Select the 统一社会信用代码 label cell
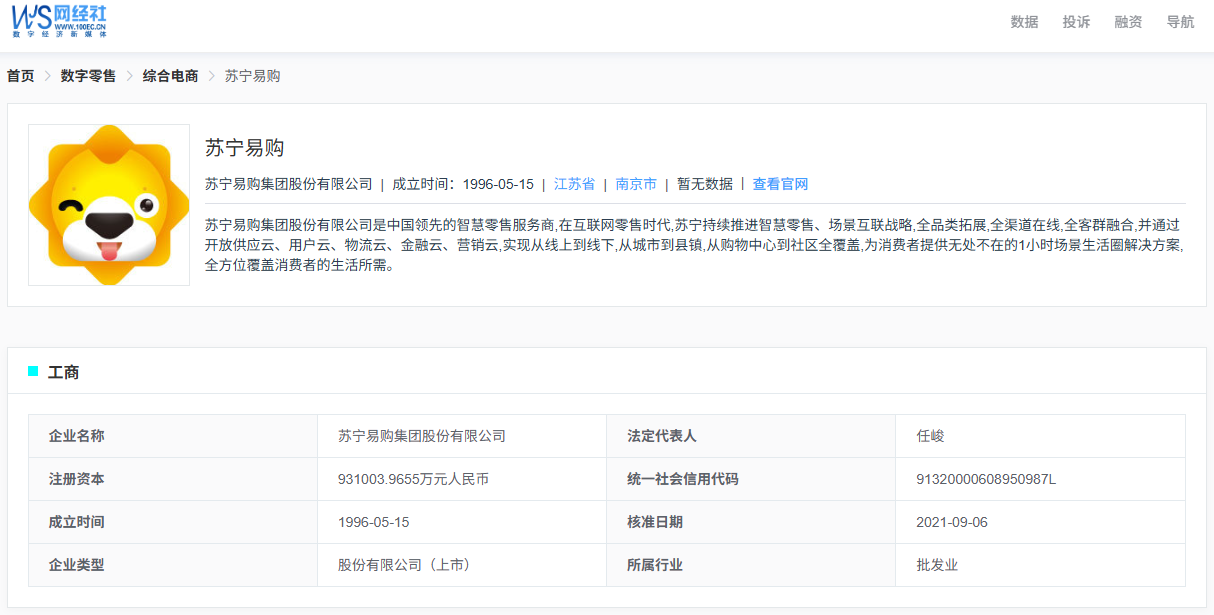1214x615 pixels. [751, 479]
